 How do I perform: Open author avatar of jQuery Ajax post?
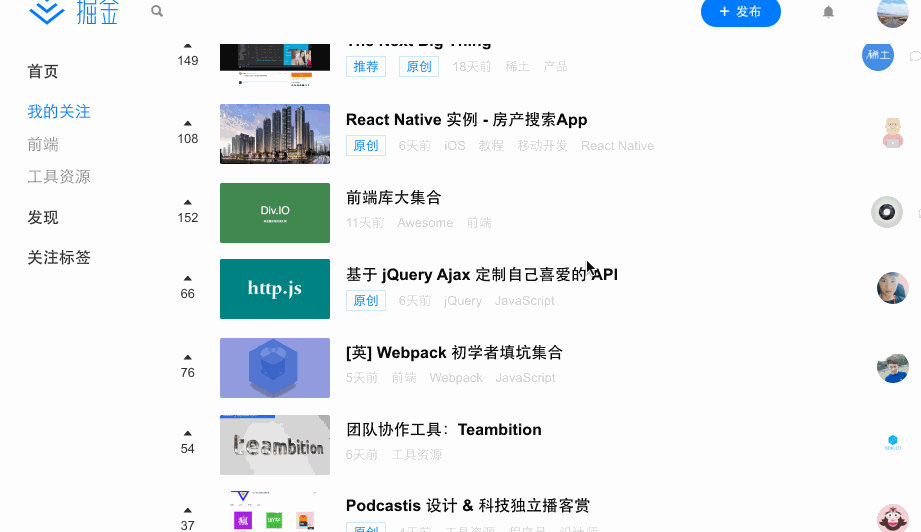click(x=892, y=288)
